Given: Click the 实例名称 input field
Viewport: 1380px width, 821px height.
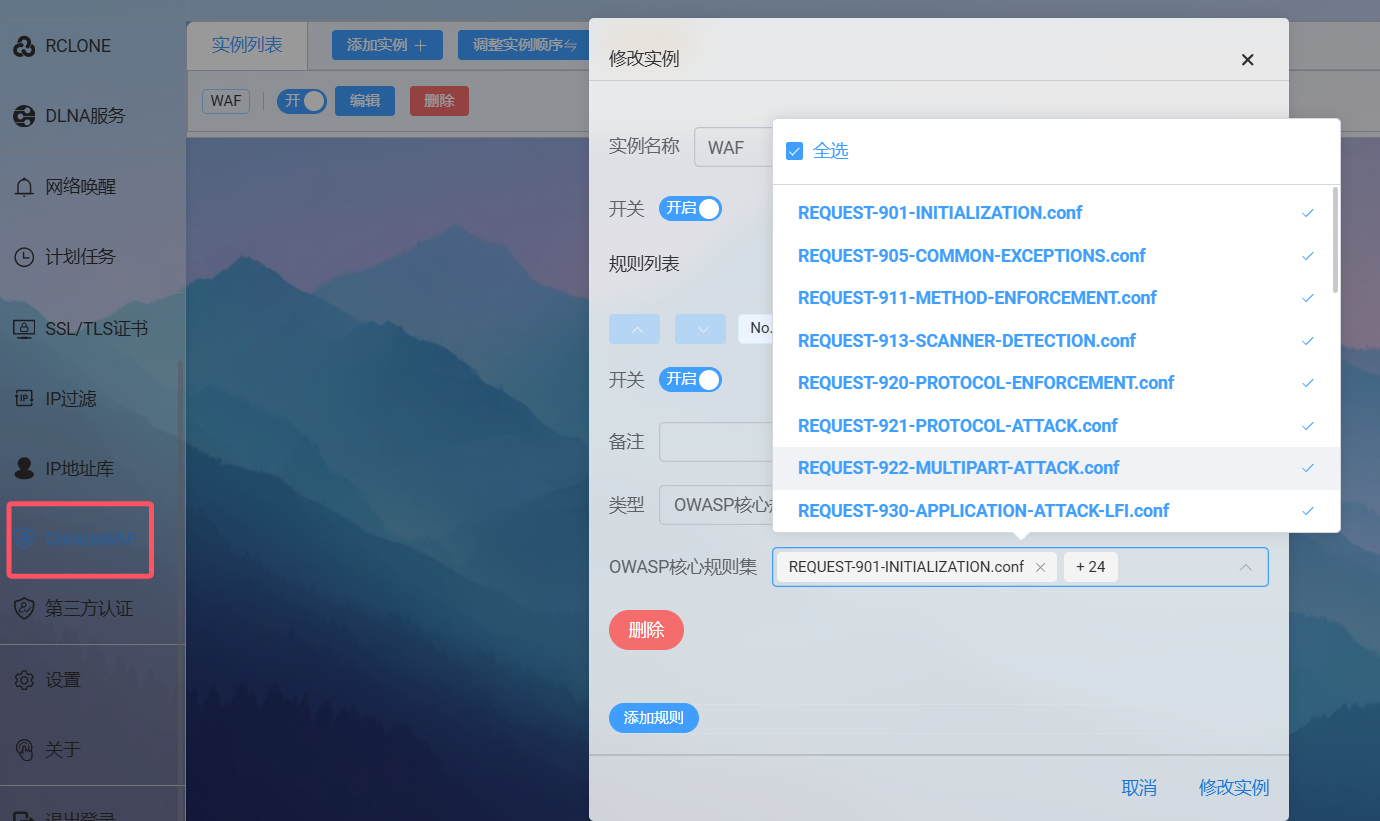Looking at the screenshot, I should [x=734, y=147].
